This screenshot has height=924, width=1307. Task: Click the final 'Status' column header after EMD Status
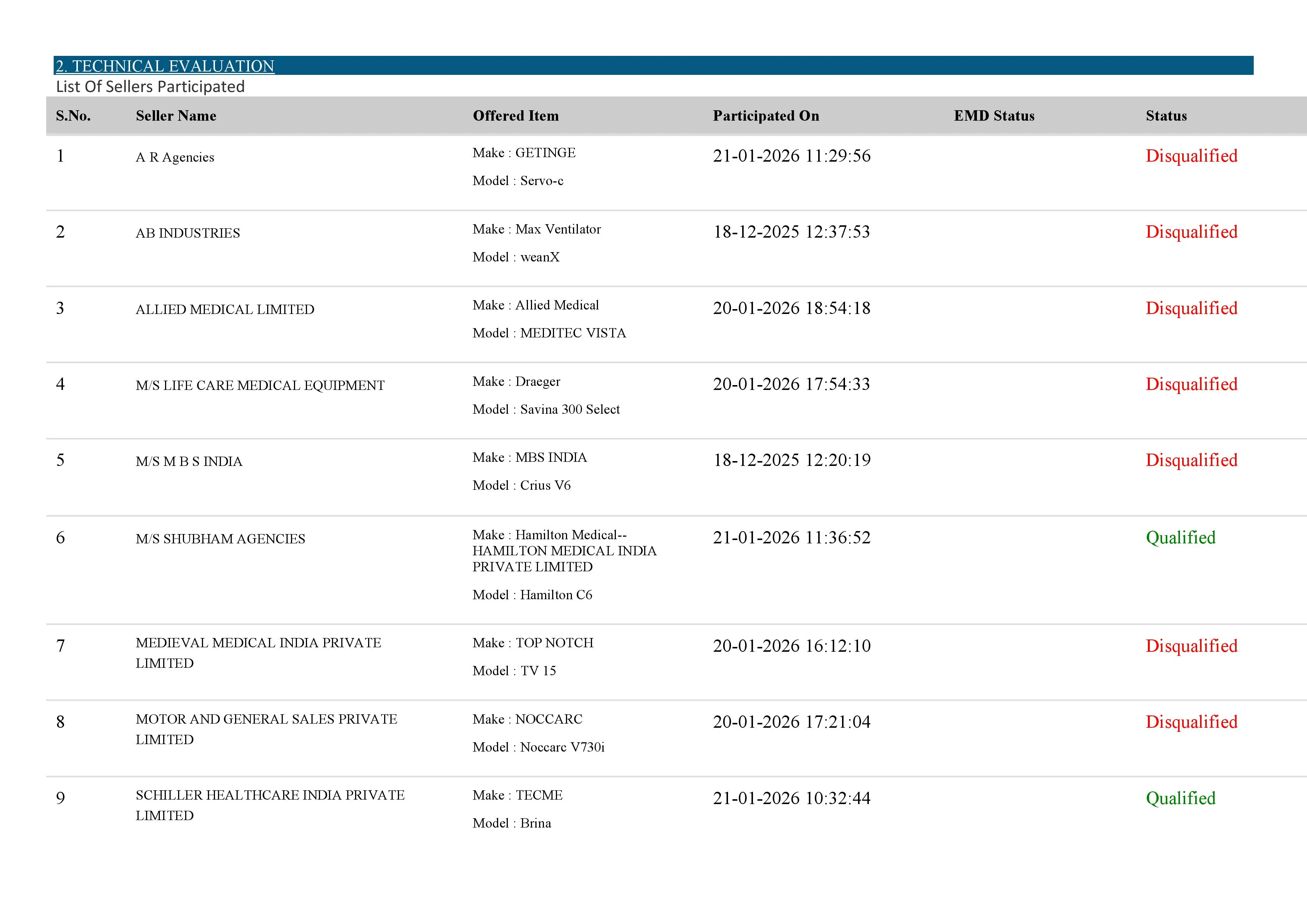coord(1167,115)
